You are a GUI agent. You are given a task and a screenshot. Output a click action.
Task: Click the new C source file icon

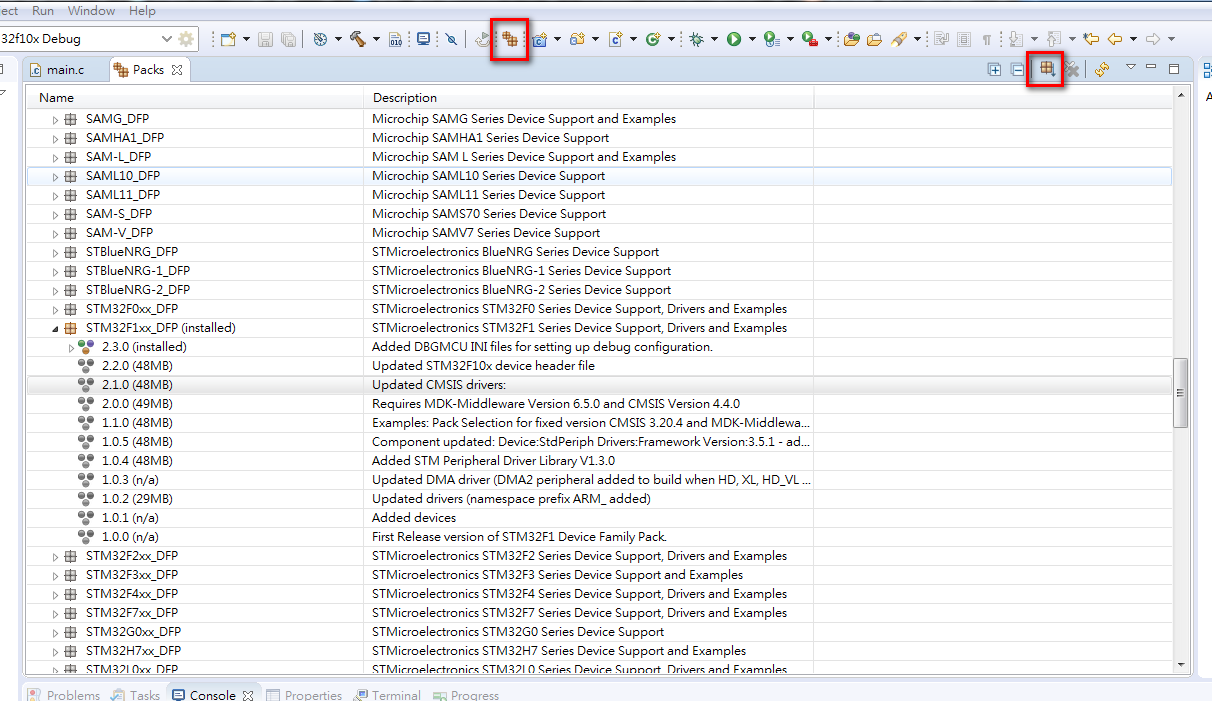pyautogui.click(x=616, y=39)
